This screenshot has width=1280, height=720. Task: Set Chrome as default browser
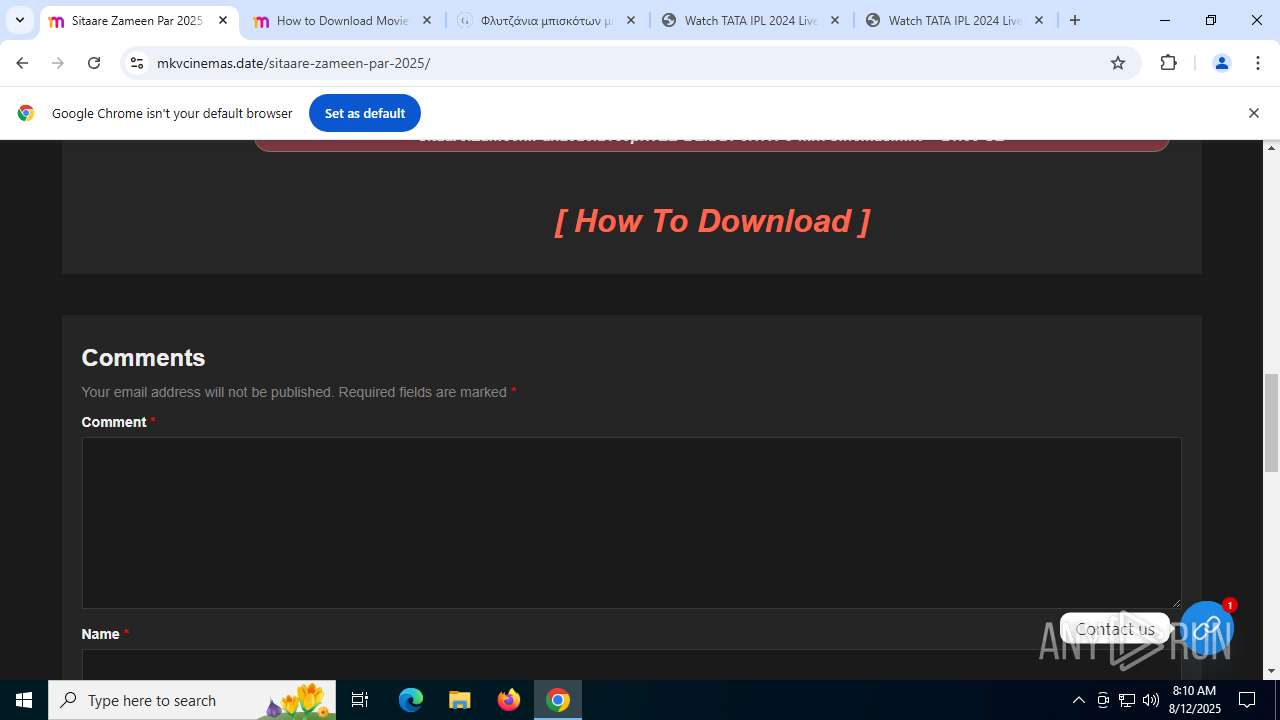(365, 113)
